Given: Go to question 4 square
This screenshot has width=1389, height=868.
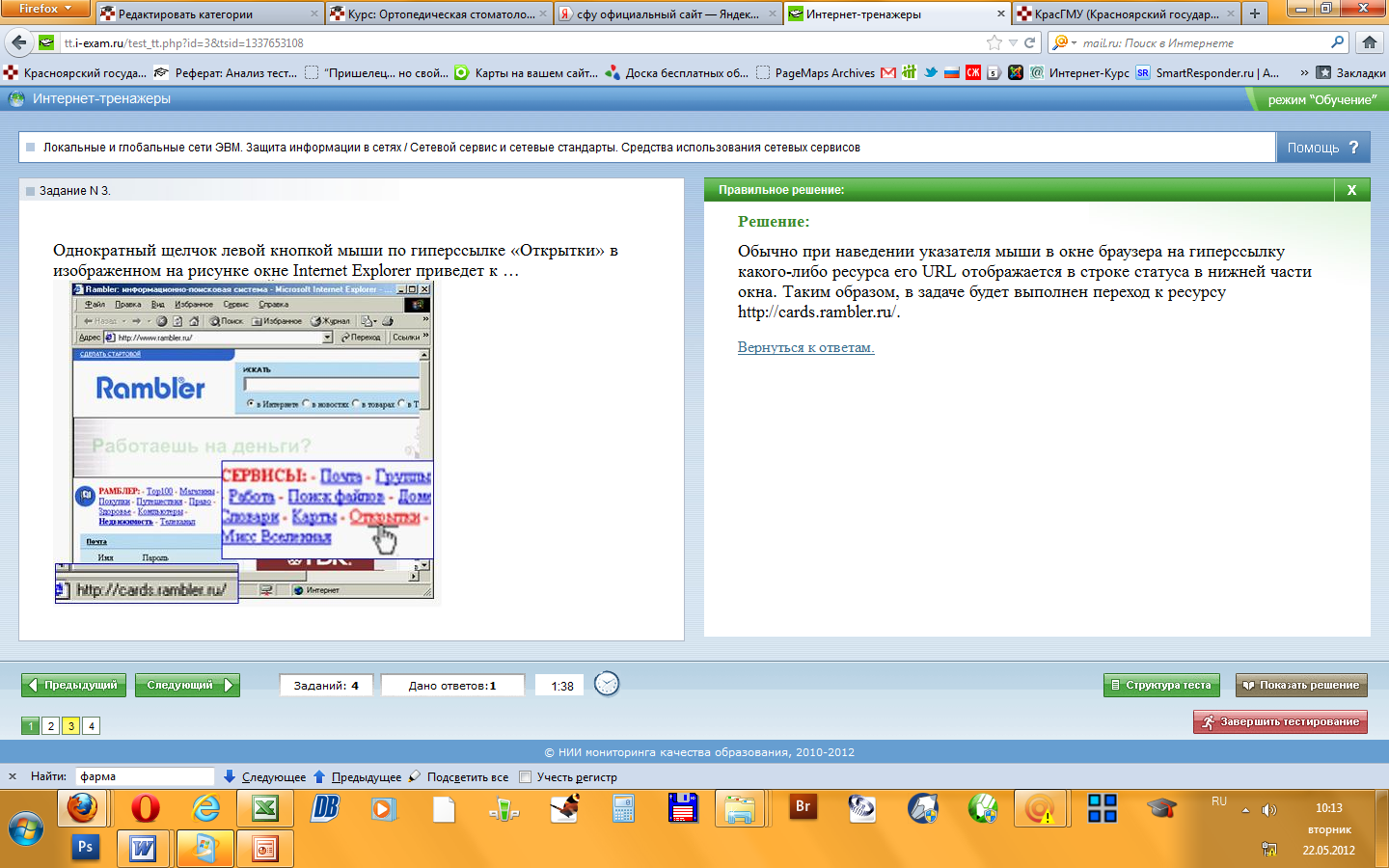Looking at the screenshot, I should click(x=91, y=726).
